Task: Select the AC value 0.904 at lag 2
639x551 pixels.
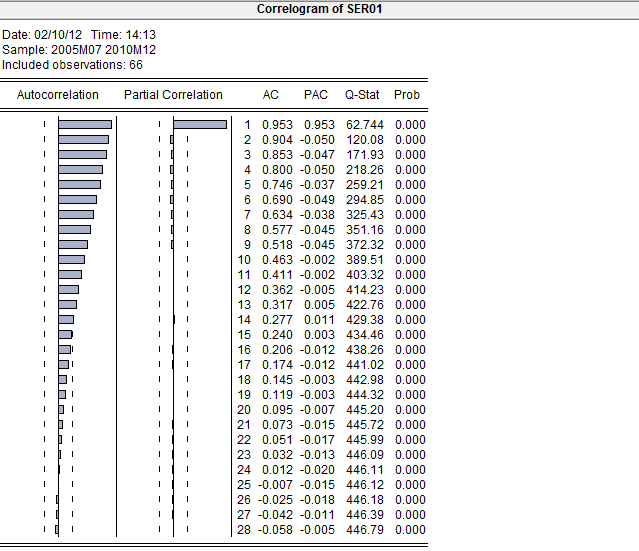Action: pos(277,140)
